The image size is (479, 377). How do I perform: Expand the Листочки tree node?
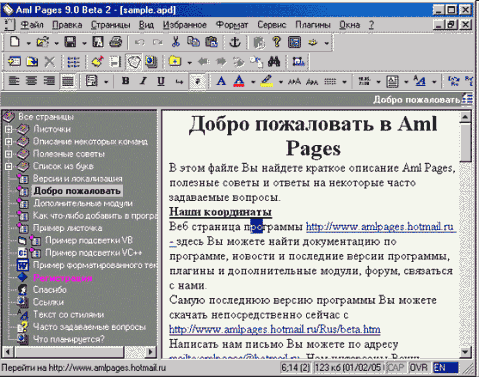pos(9,129)
